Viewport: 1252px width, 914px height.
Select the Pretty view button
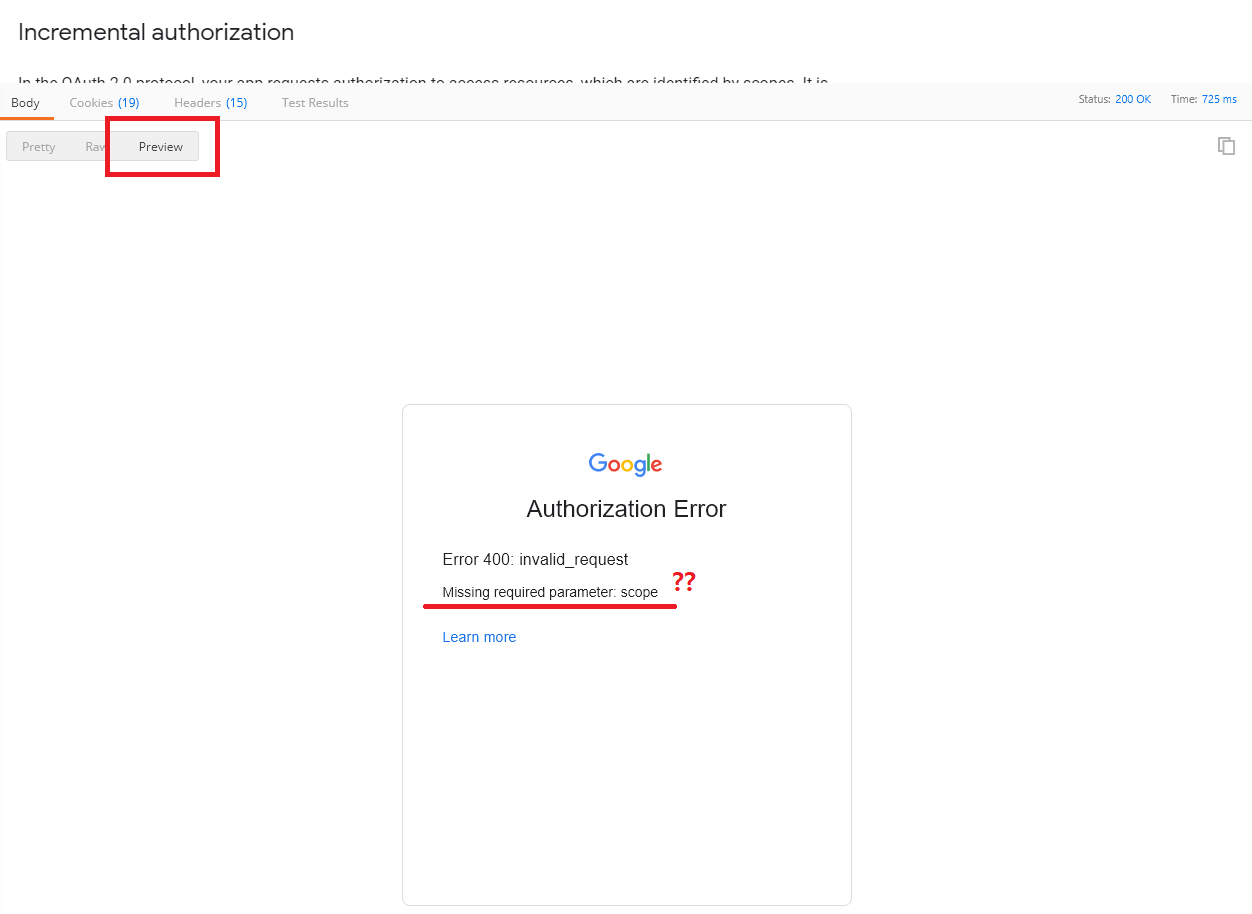[39, 147]
